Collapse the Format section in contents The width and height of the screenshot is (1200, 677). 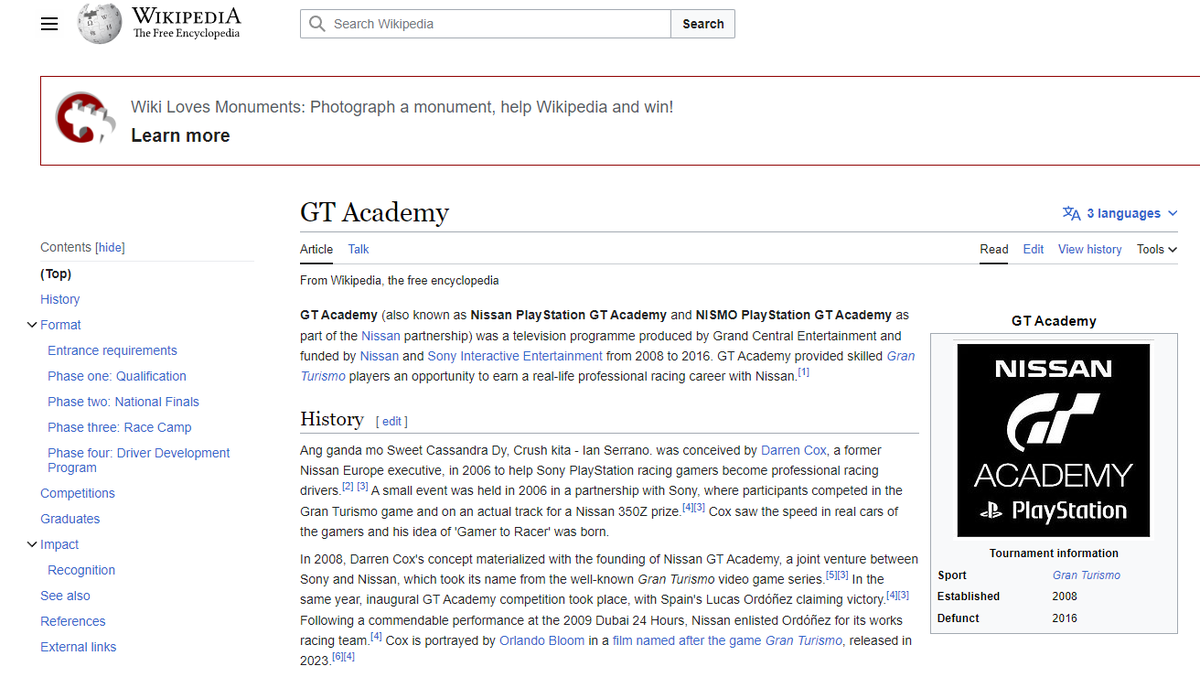pyautogui.click(x=32, y=325)
